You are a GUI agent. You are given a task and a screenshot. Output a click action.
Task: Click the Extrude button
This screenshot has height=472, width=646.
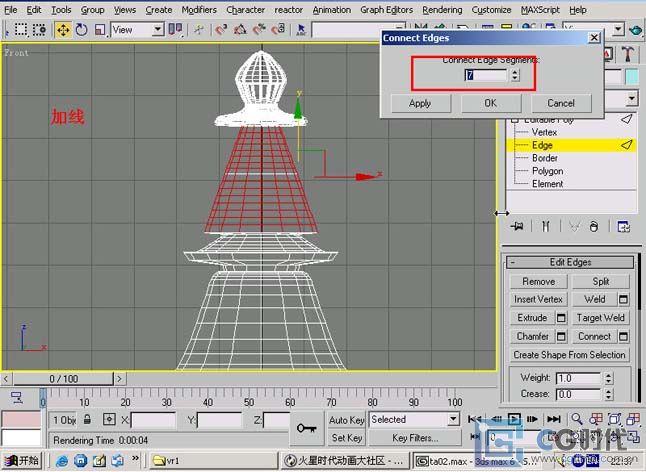(532, 318)
